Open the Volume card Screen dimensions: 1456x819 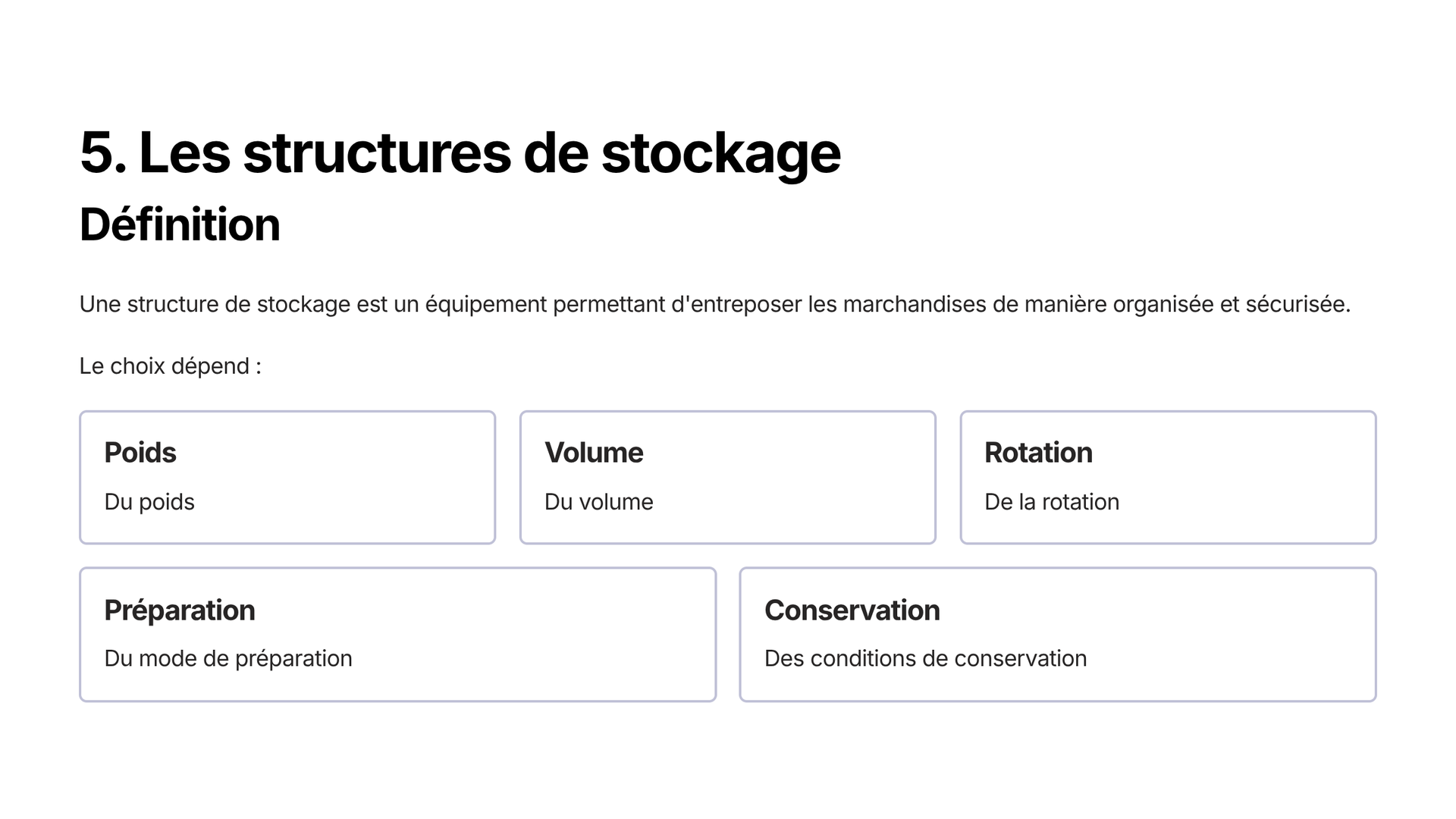(727, 477)
